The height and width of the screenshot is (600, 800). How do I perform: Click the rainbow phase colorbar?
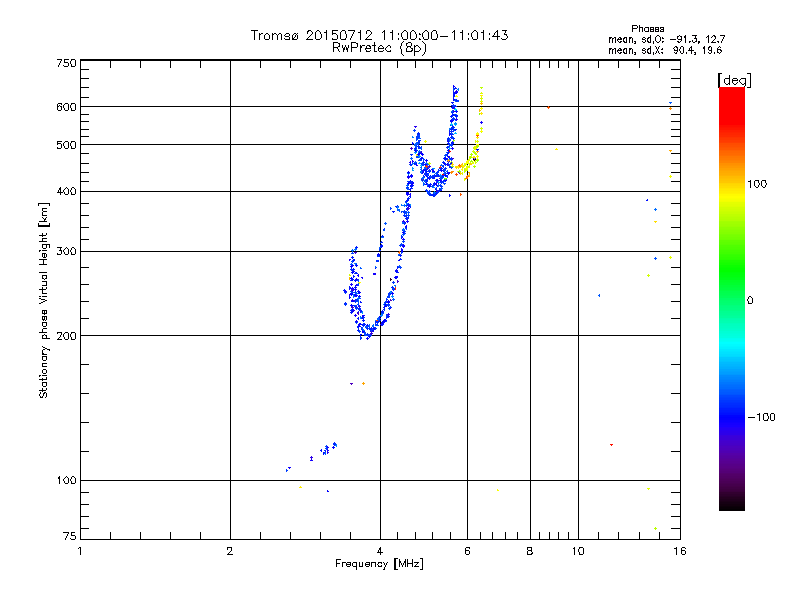click(732, 299)
